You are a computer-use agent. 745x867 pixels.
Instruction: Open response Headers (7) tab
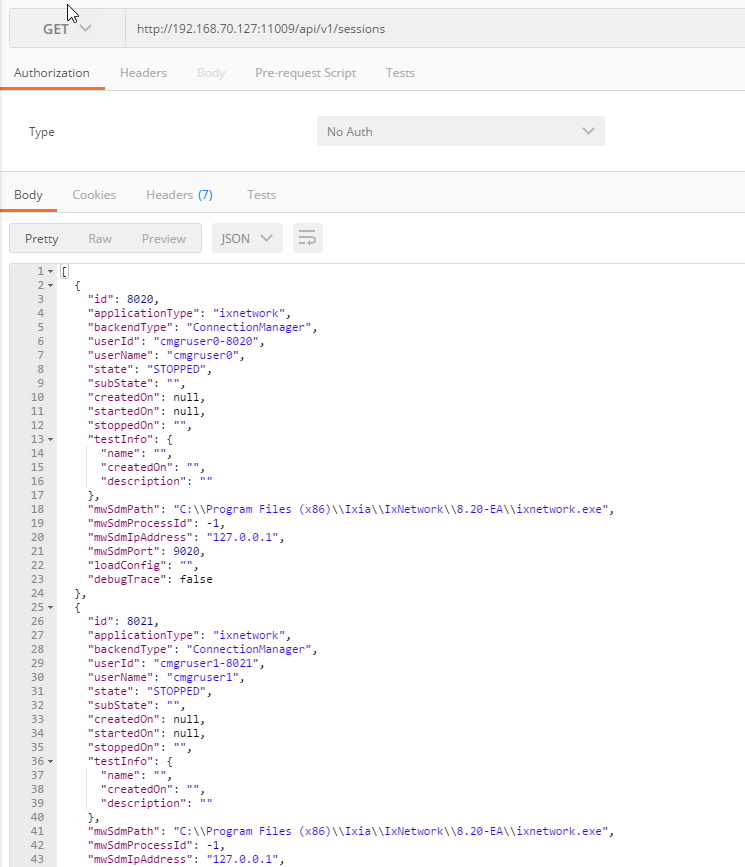tap(179, 195)
